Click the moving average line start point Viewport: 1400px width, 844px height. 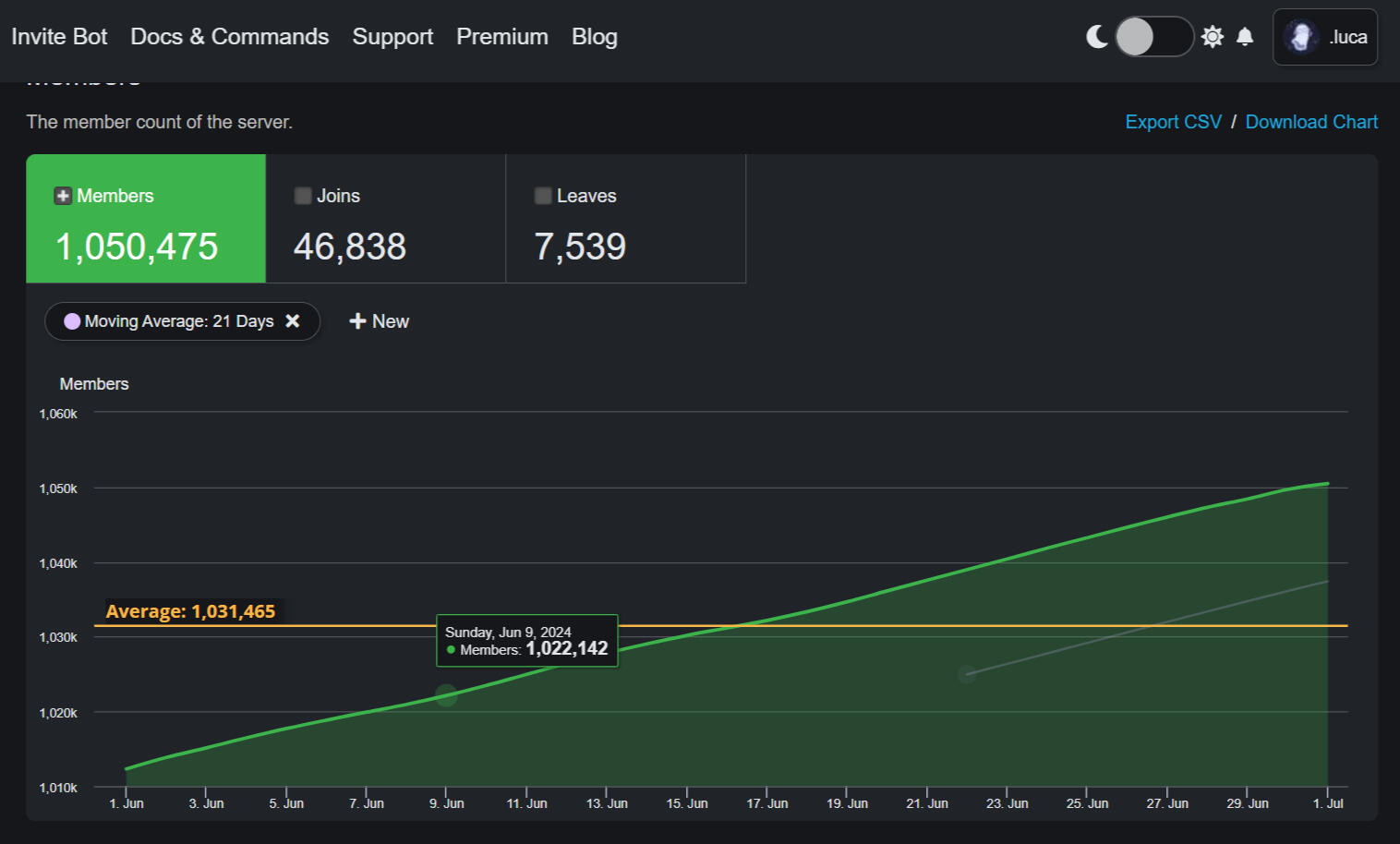pyautogui.click(x=967, y=675)
